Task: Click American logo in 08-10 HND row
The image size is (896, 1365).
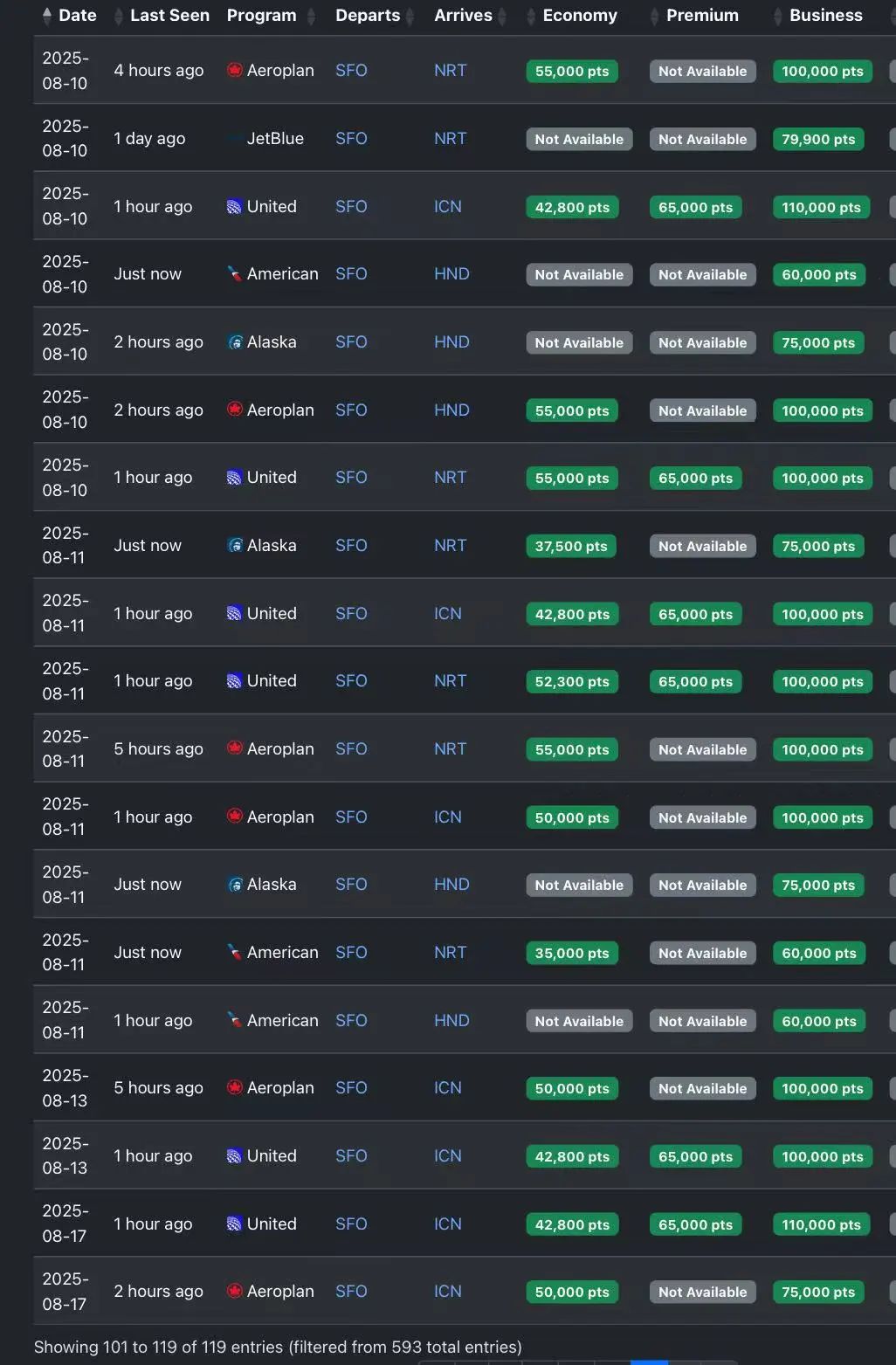Action: pyautogui.click(x=234, y=274)
